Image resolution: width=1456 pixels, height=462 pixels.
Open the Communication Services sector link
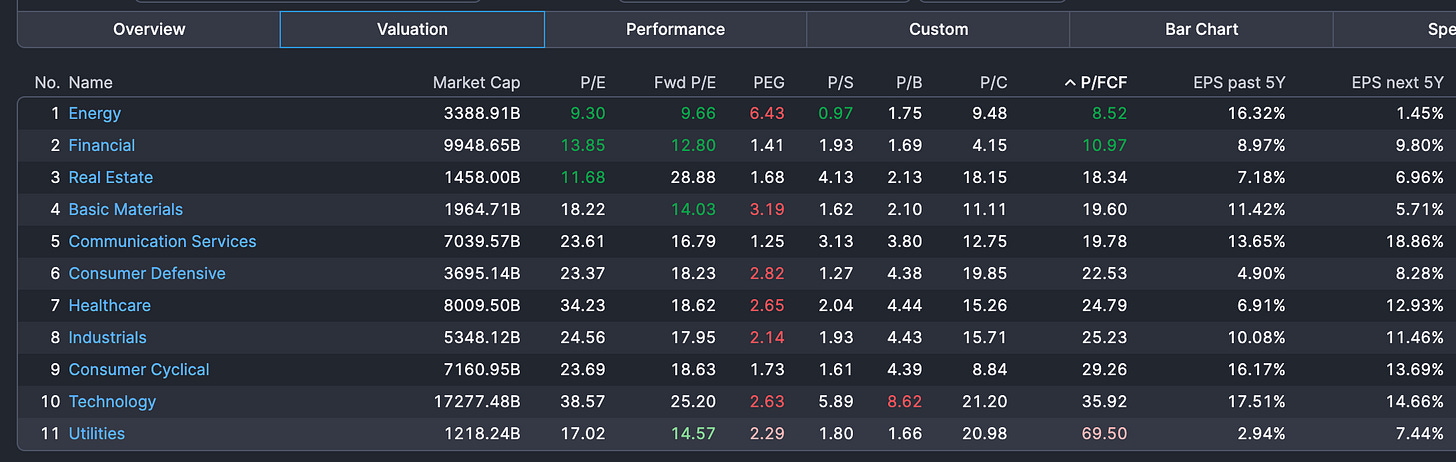pyautogui.click(x=162, y=241)
